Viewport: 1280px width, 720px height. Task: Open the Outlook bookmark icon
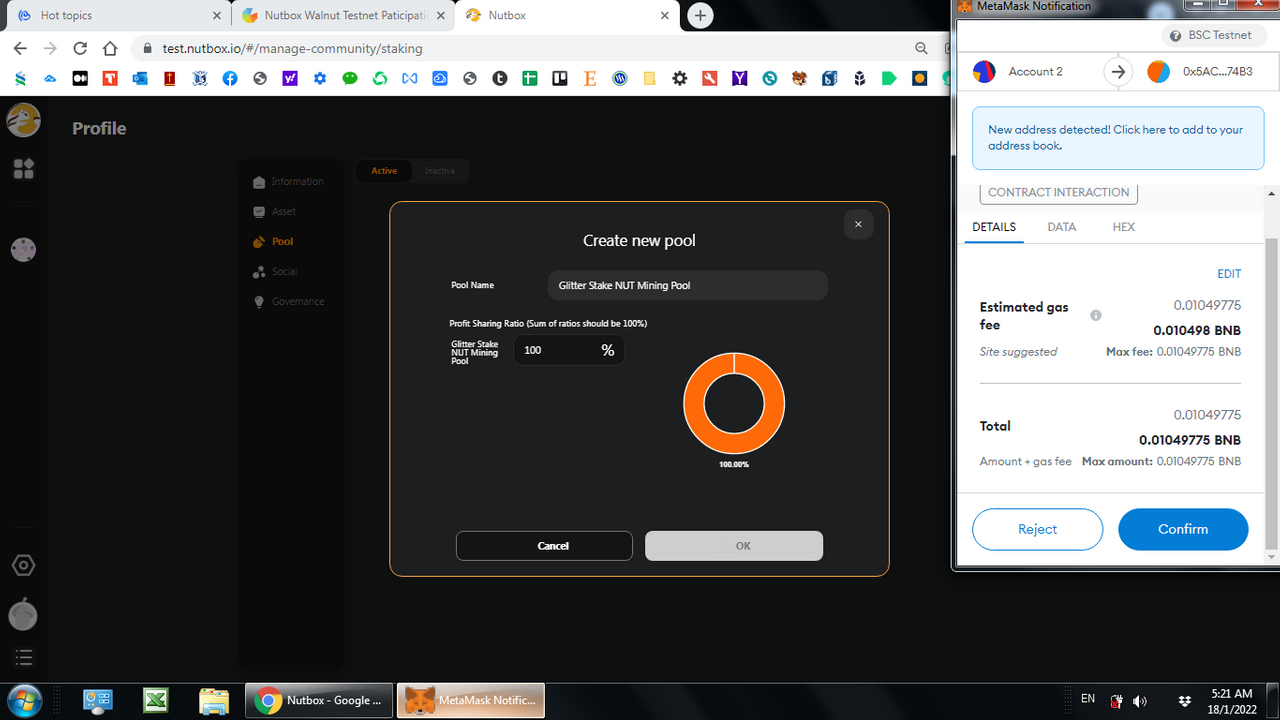[x=140, y=78]
